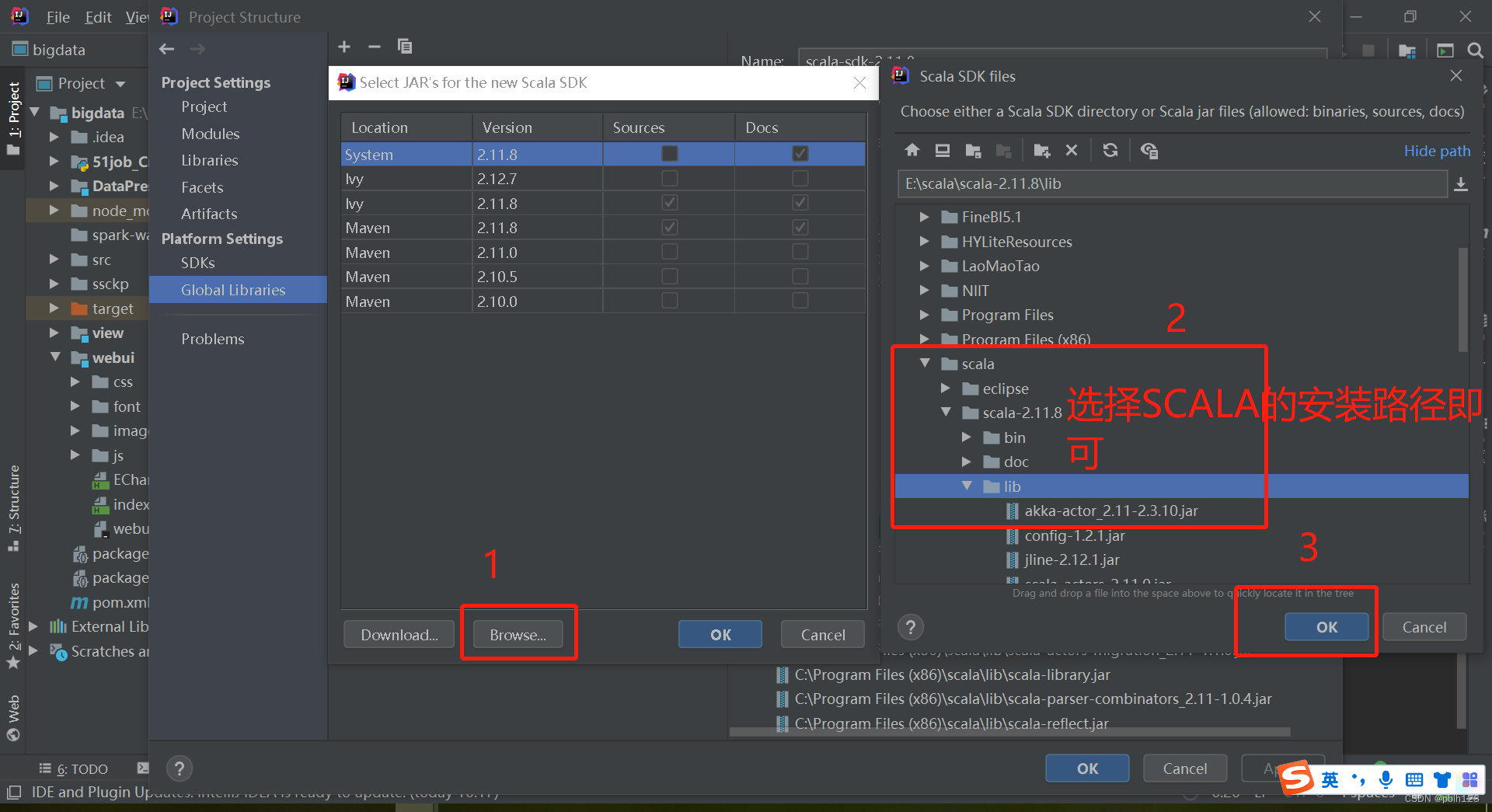Click Browse... button in Select JARs dialog
Image resolution: width=1492 pixels, height=812 pixels.
tap(518, 635)
